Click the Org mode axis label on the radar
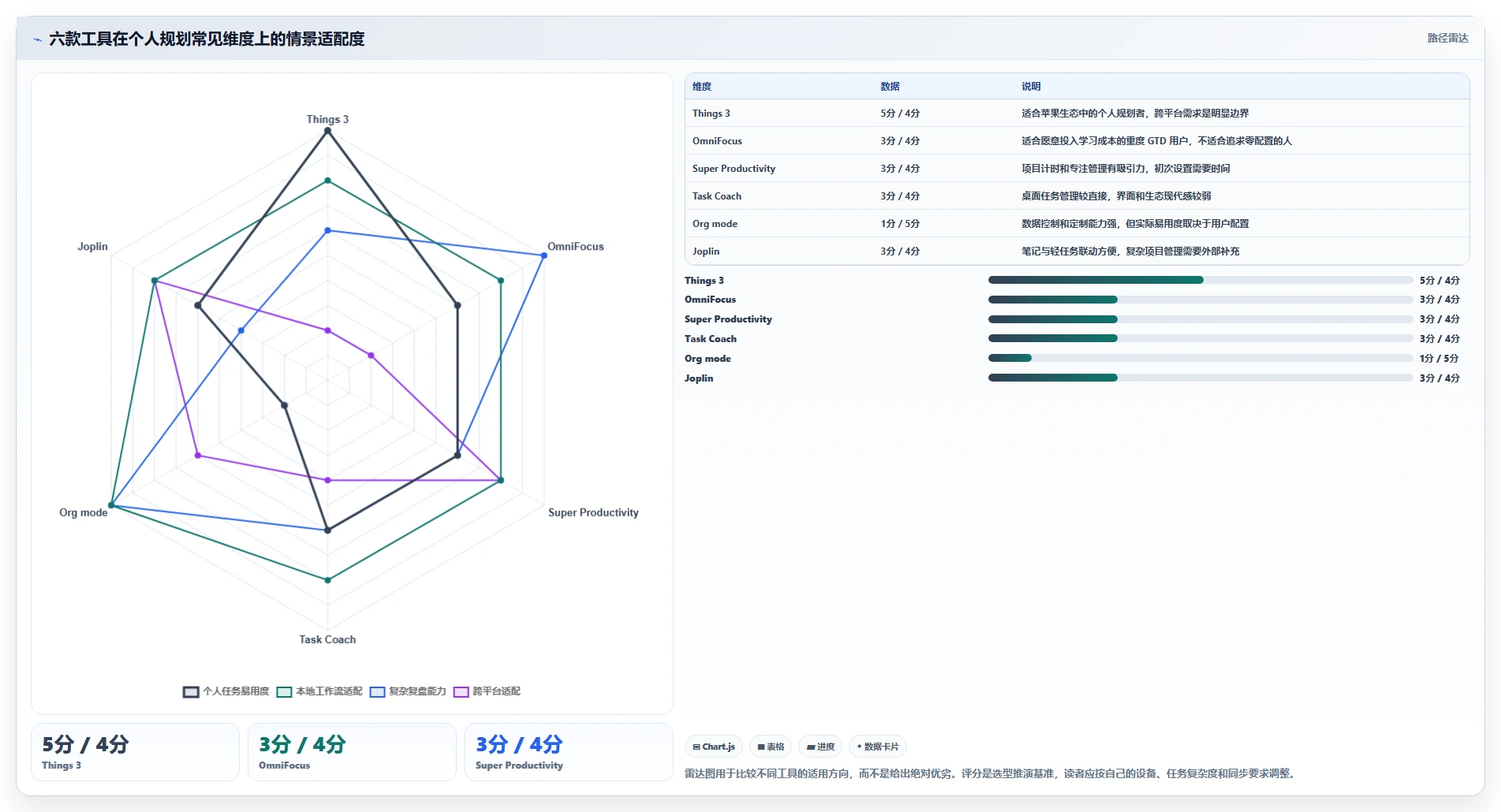 pyautogui.click(x=84, y=512)
